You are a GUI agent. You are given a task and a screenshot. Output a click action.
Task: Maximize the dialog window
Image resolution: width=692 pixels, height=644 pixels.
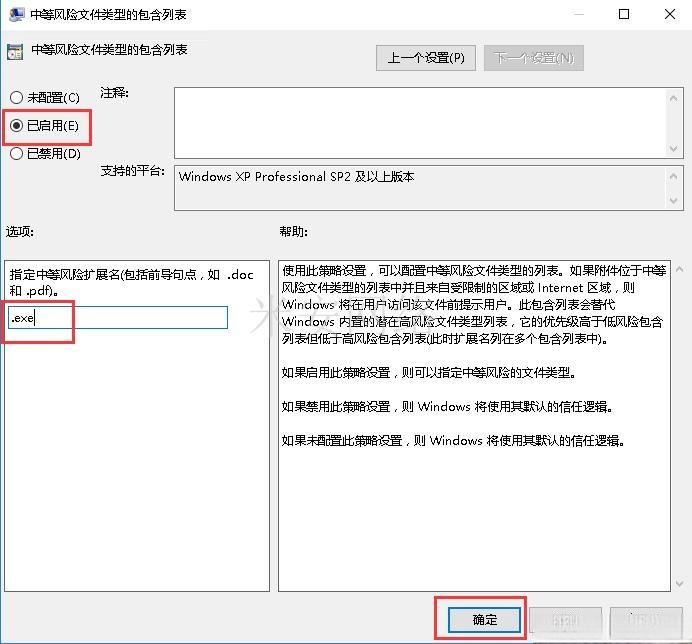pyautogui.click(x=624, y=14)
